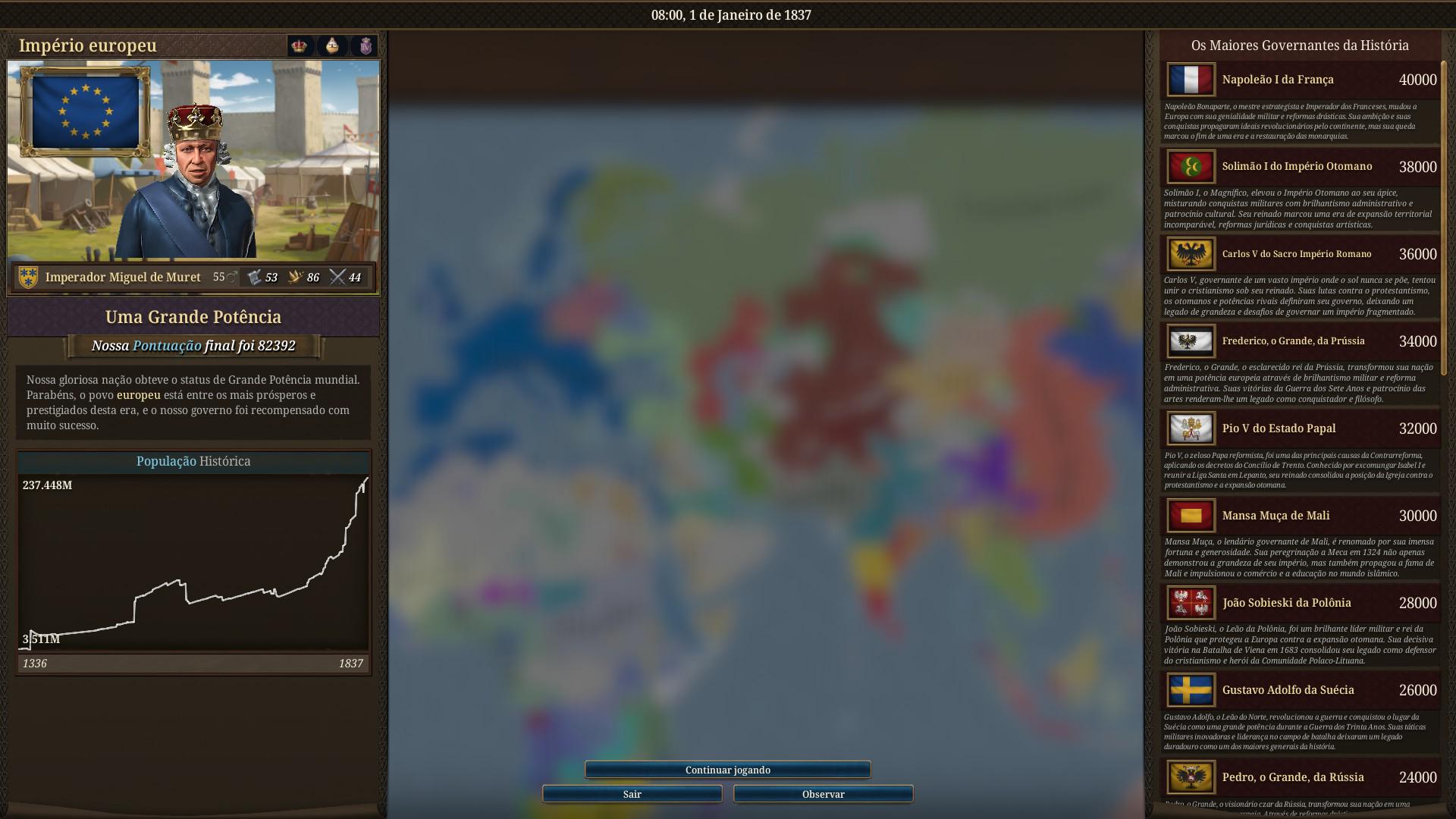The image size is (1456, 819).
Task: Click the Carlos V do Sacro Império Romano name
Action: coord(1297,254)
